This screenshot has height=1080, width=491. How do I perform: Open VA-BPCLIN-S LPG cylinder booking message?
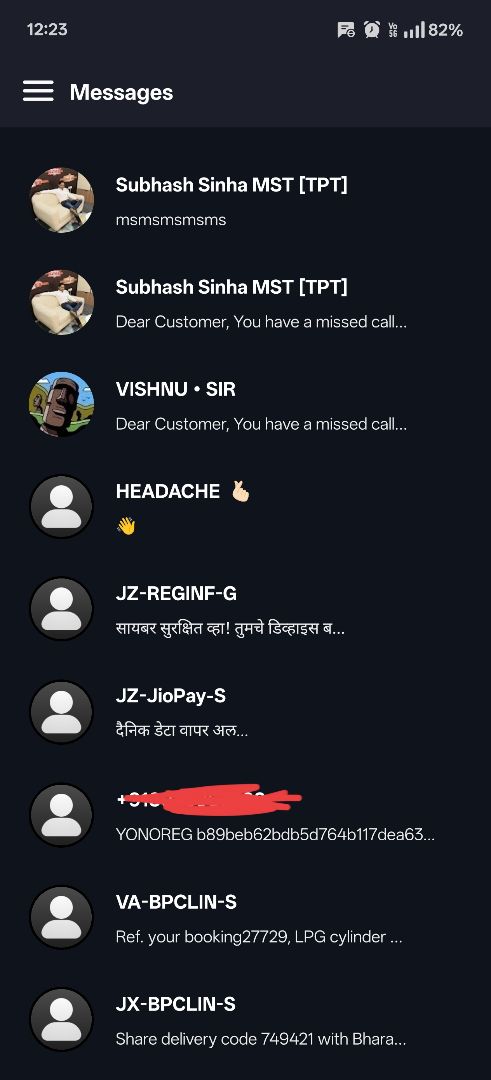point(245,918)
